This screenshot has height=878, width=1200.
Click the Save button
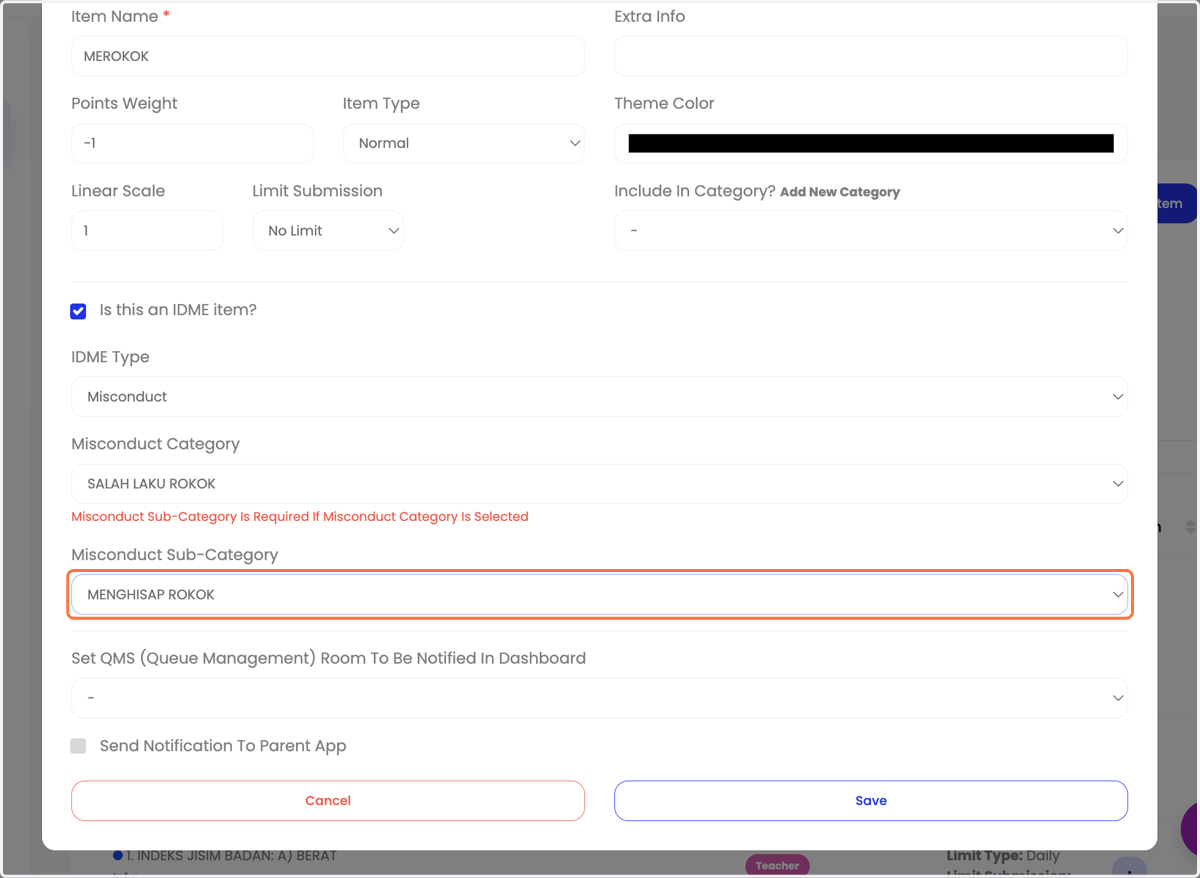[871, 800]
